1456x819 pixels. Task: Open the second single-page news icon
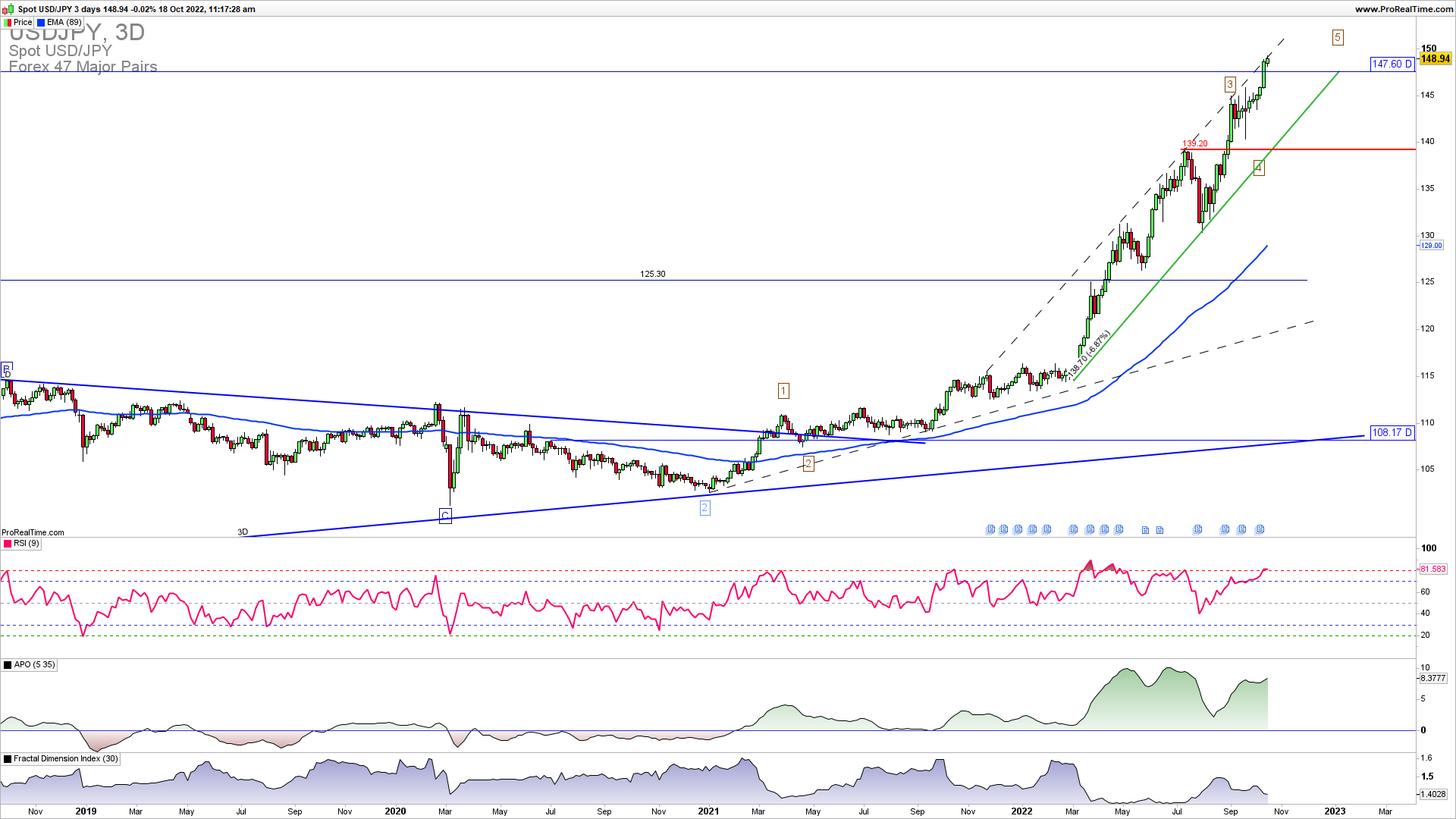1159,530
